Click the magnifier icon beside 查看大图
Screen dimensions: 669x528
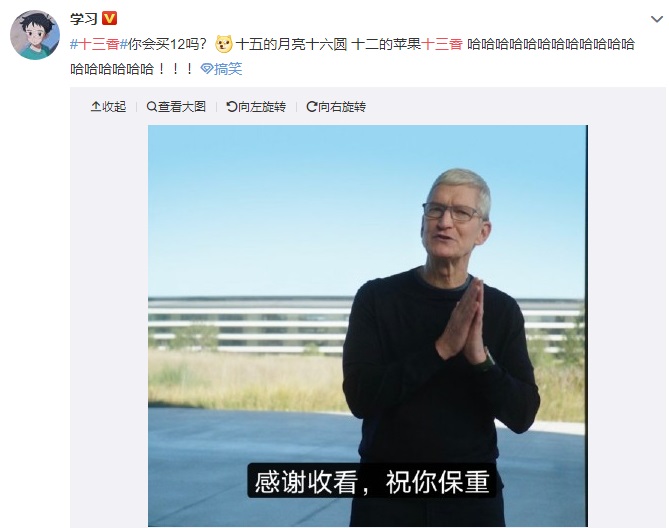tap(151, 107)
